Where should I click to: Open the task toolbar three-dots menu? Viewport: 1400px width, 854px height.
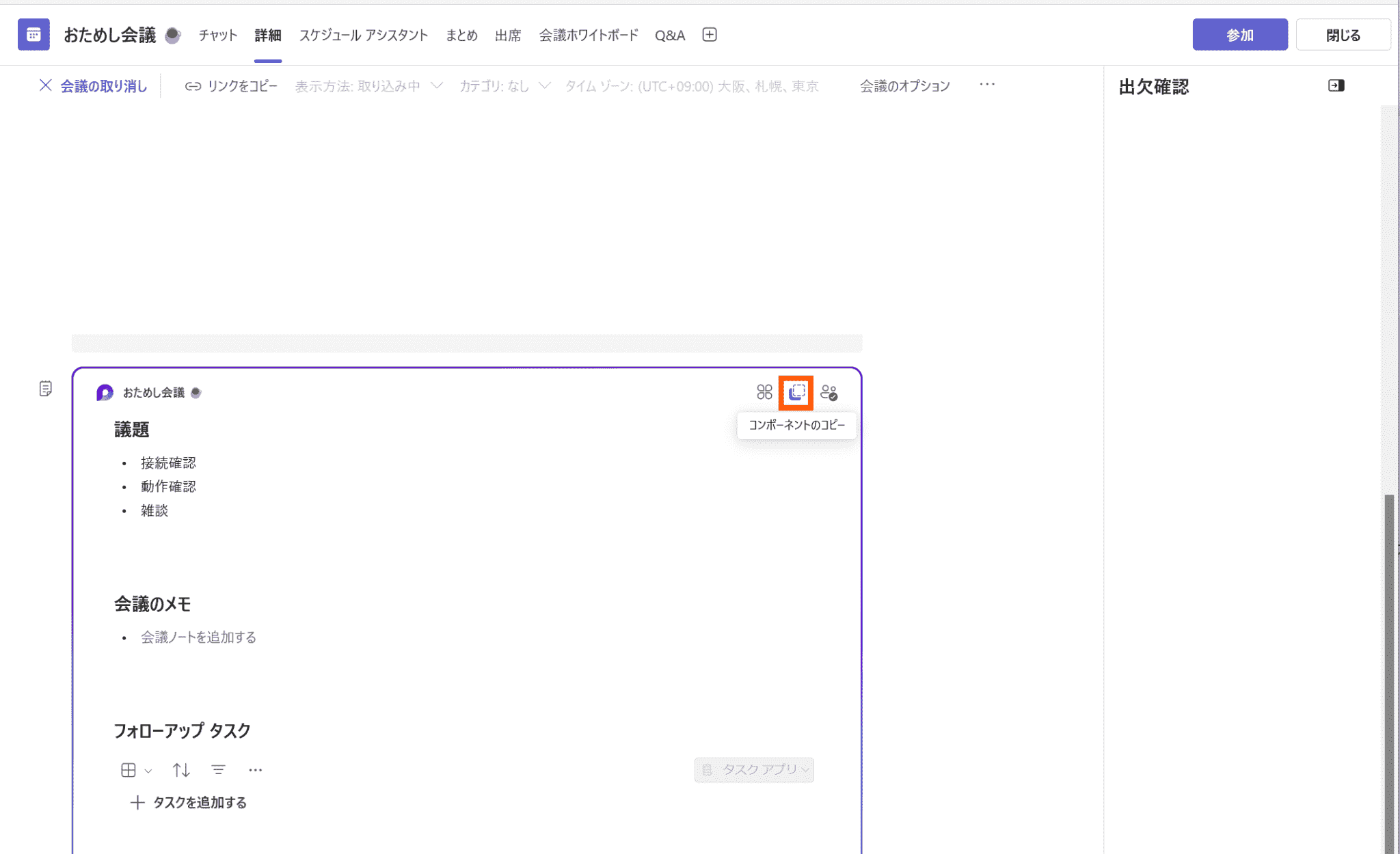click(x=255, y=770)
